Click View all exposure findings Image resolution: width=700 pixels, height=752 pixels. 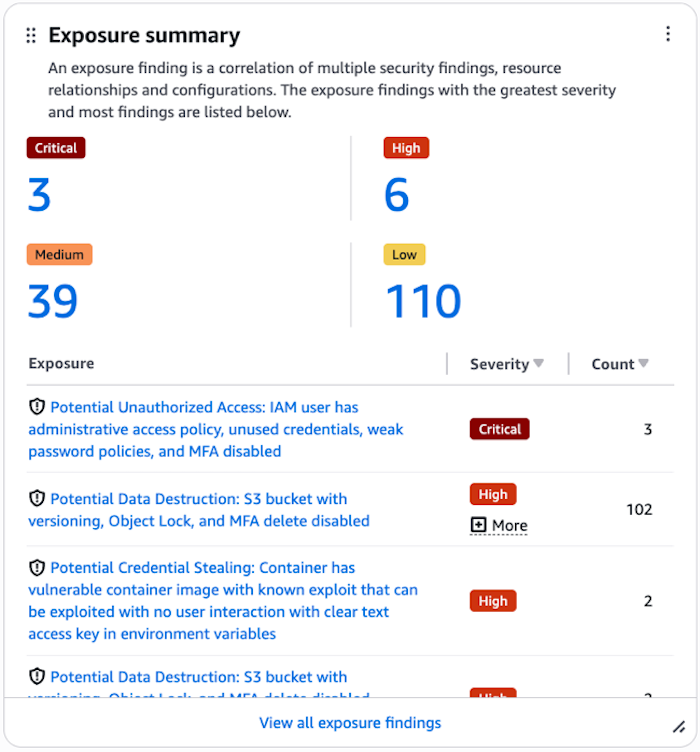[350, 723]
